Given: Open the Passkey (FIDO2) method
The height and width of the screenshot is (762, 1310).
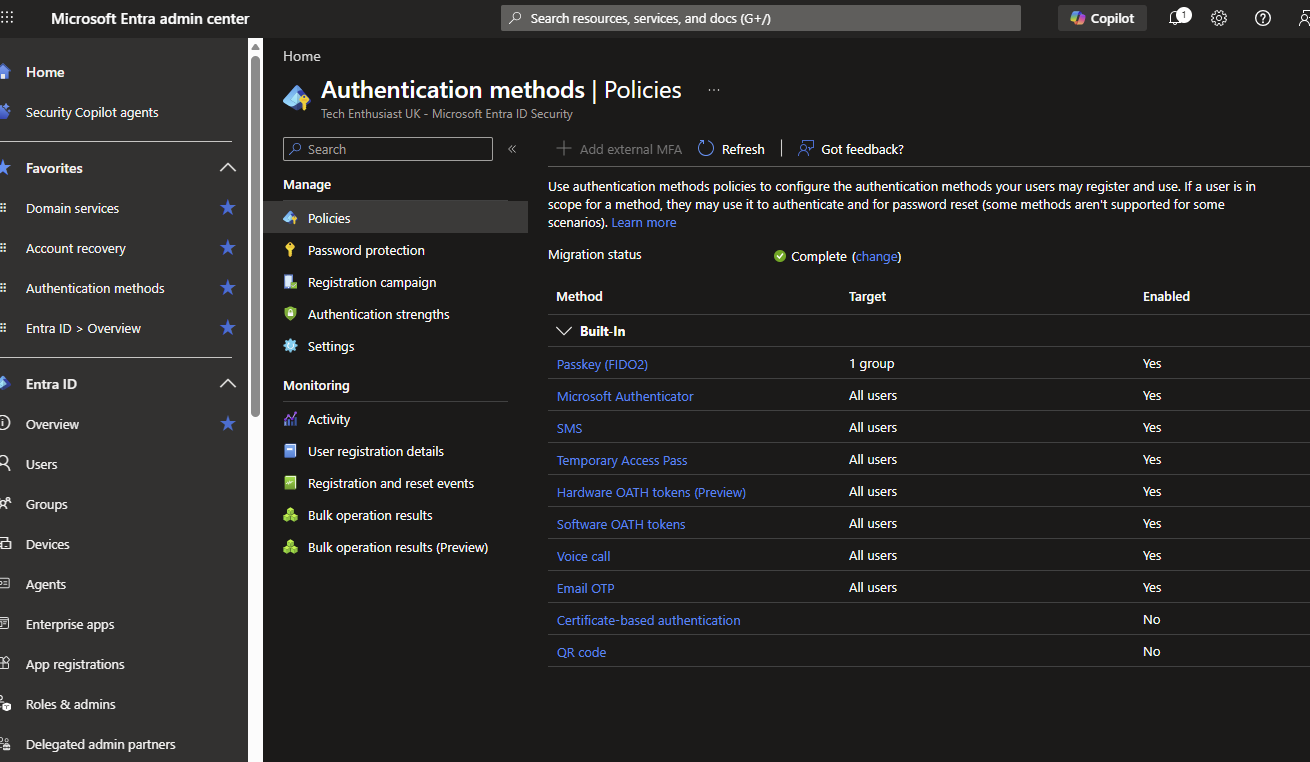Looking at the screenshot, I should (602, 364).
